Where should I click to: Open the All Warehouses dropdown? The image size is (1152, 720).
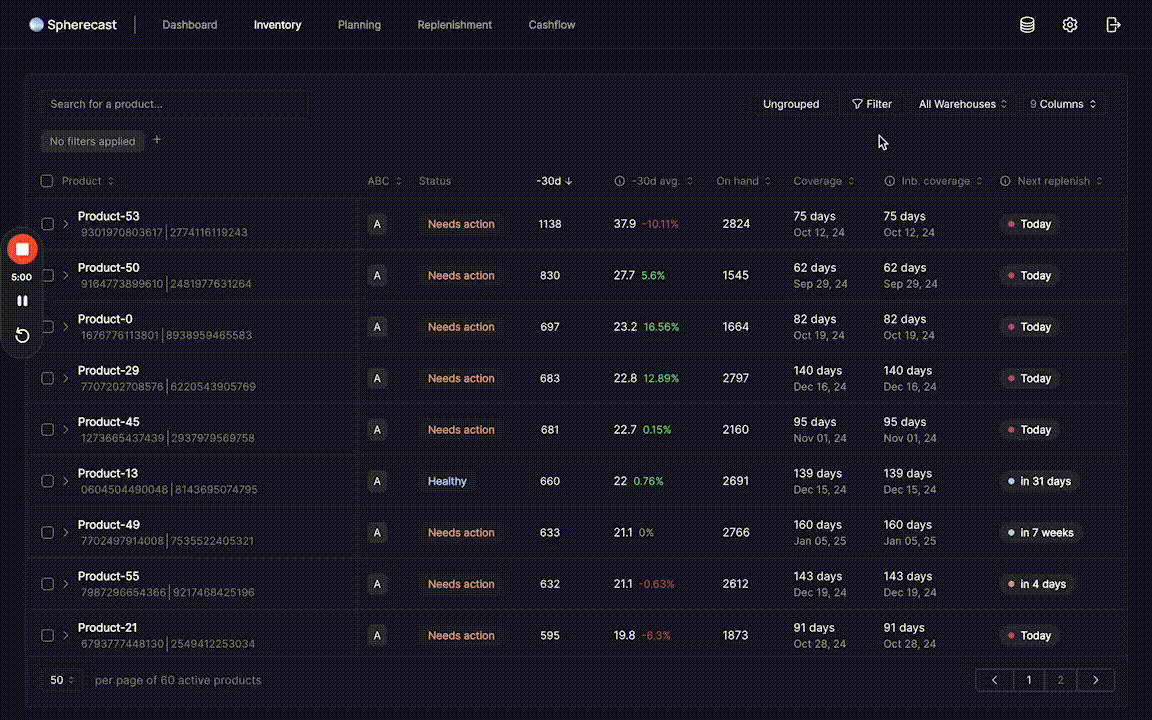[962, 104]
